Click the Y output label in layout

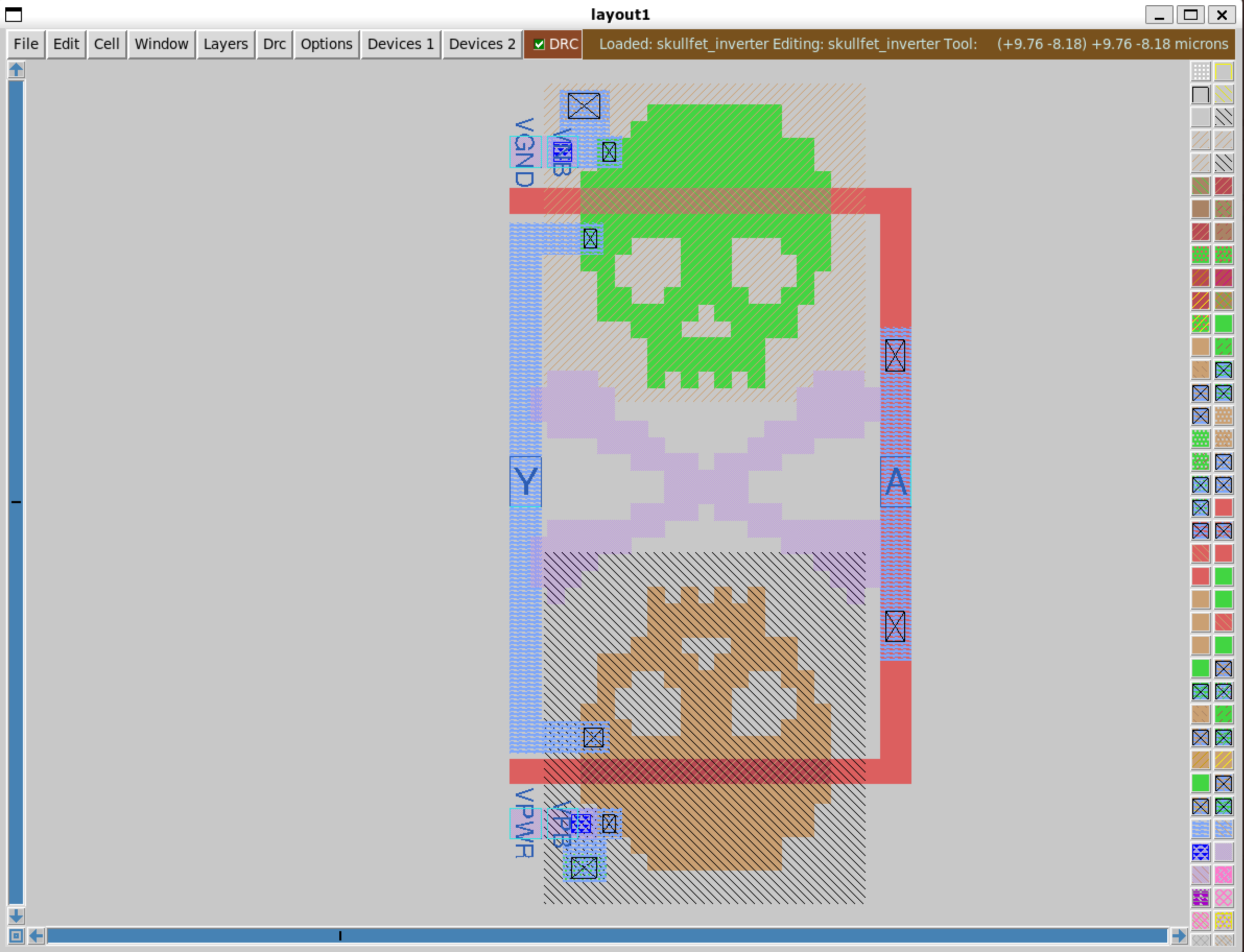tap(525, 482)
